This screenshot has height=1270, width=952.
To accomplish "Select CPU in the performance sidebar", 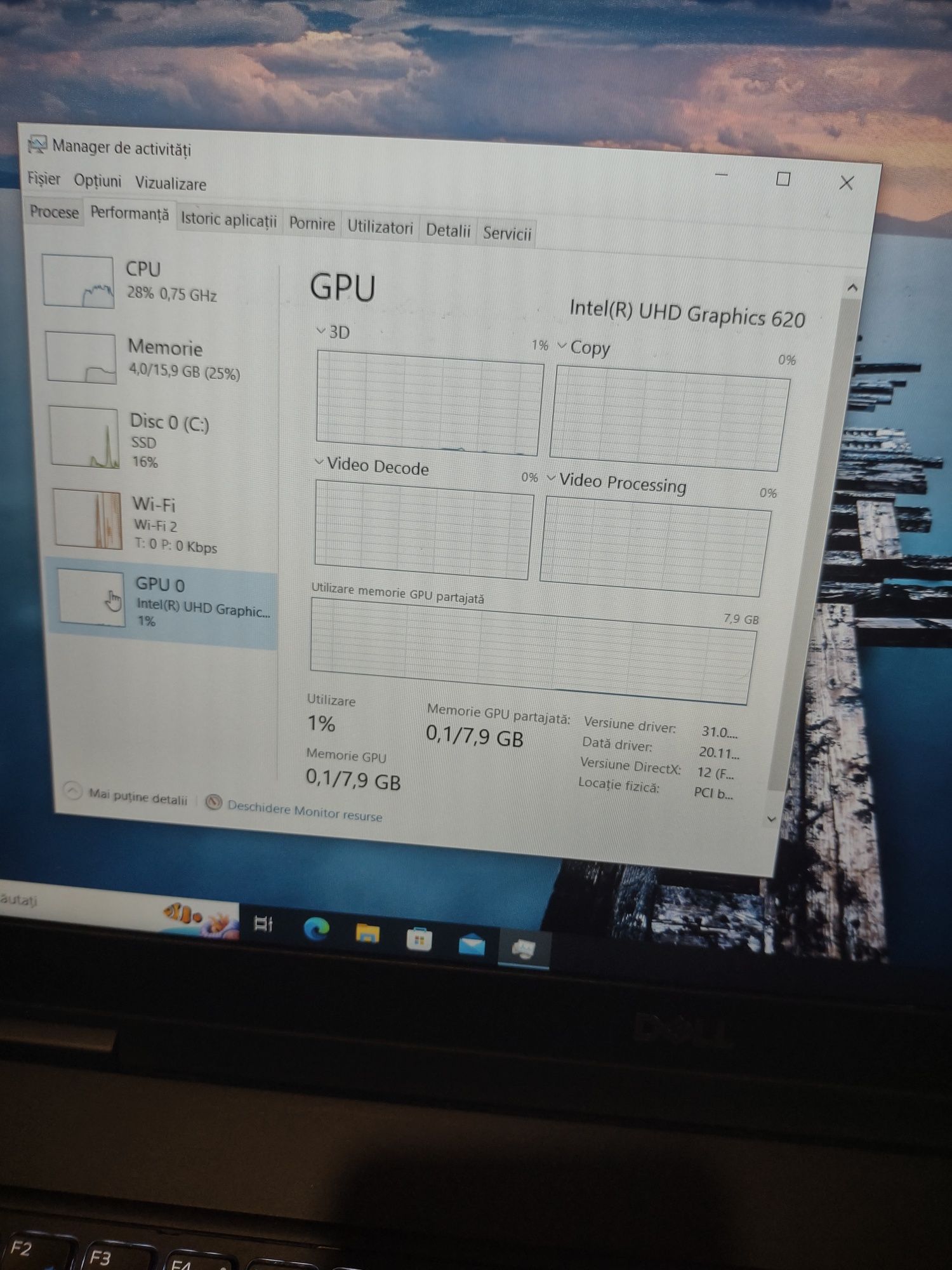I will (159, 282).
